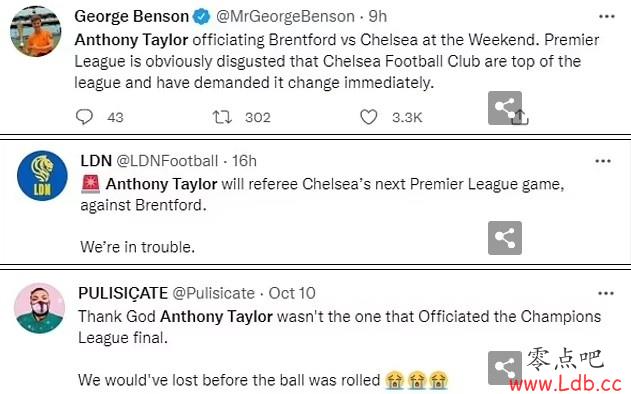
Task: Reply to George Benson's tweet
Action: pyautogui.click(x=85, y=117)
